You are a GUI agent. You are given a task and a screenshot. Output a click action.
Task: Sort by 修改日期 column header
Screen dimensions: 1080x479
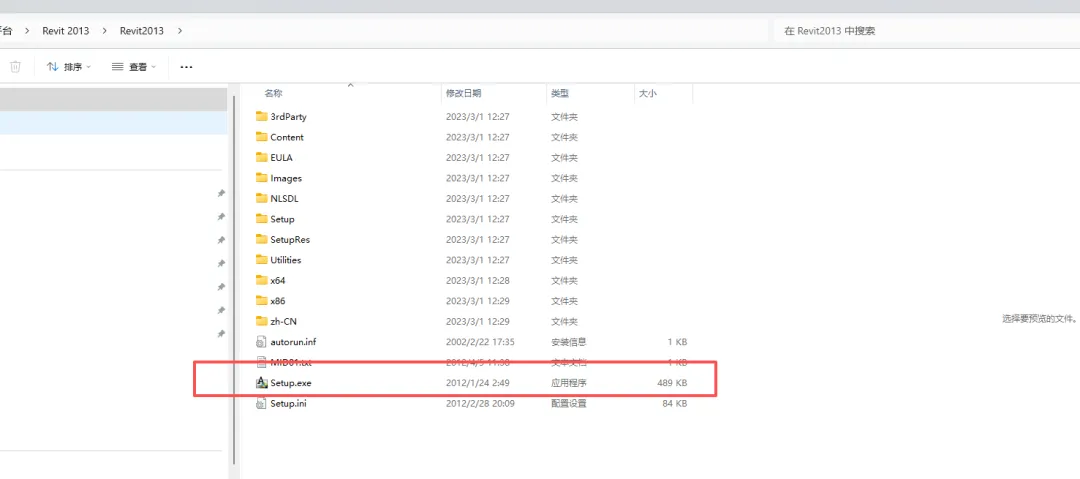pos(464,93)
